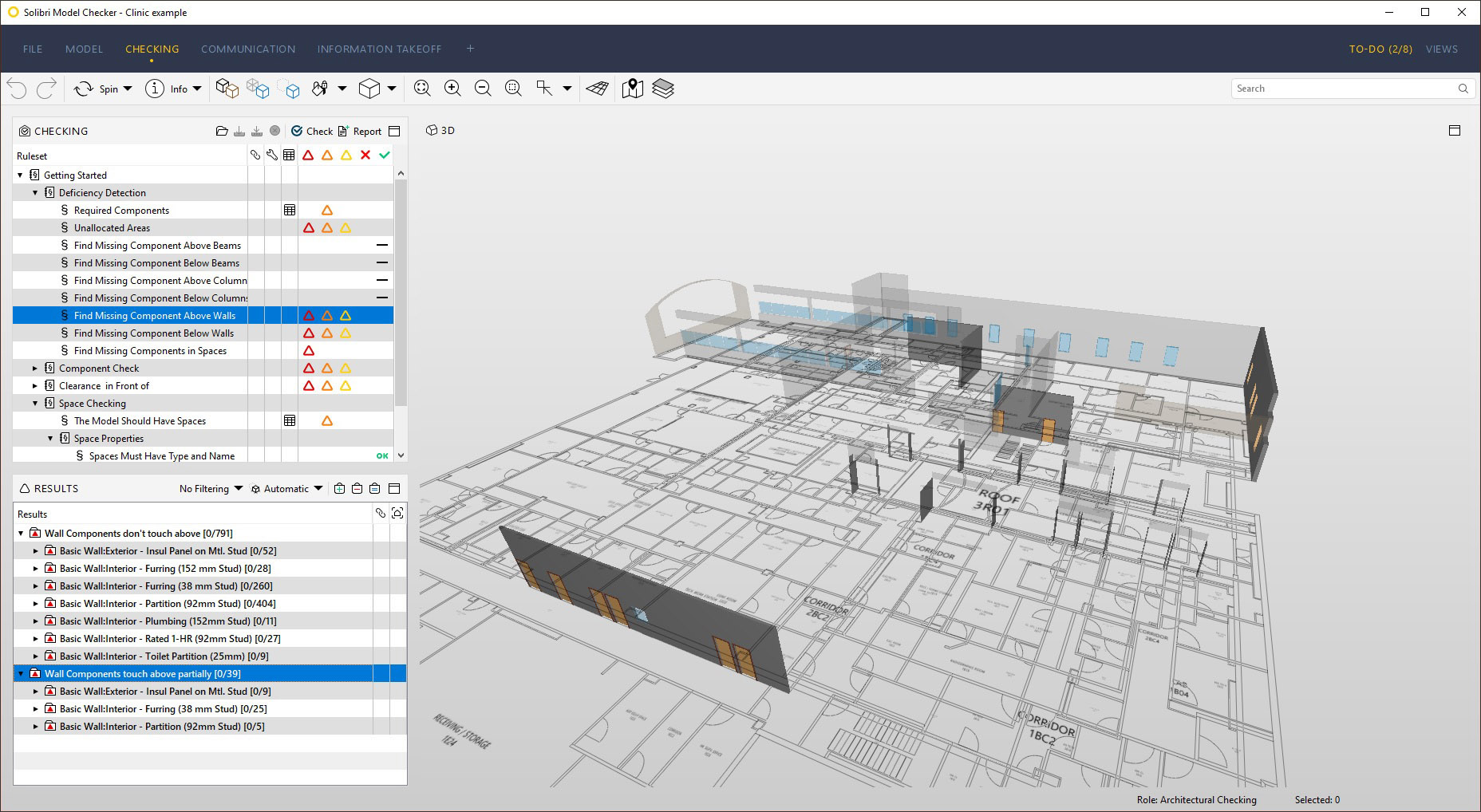The image size is (1481, 812).
Task: Select Wall Components don't touch above result
Action: (x=138, y=534)
